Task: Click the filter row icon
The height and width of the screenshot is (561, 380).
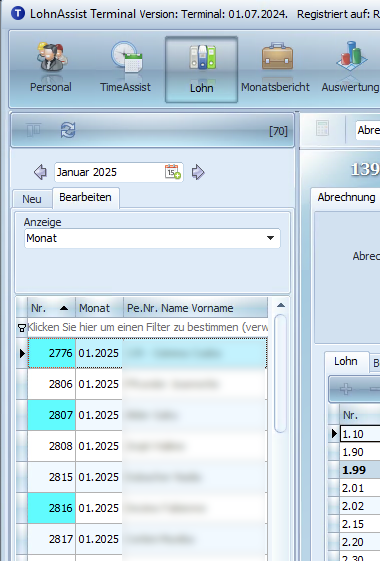Action: click(22, 327)
